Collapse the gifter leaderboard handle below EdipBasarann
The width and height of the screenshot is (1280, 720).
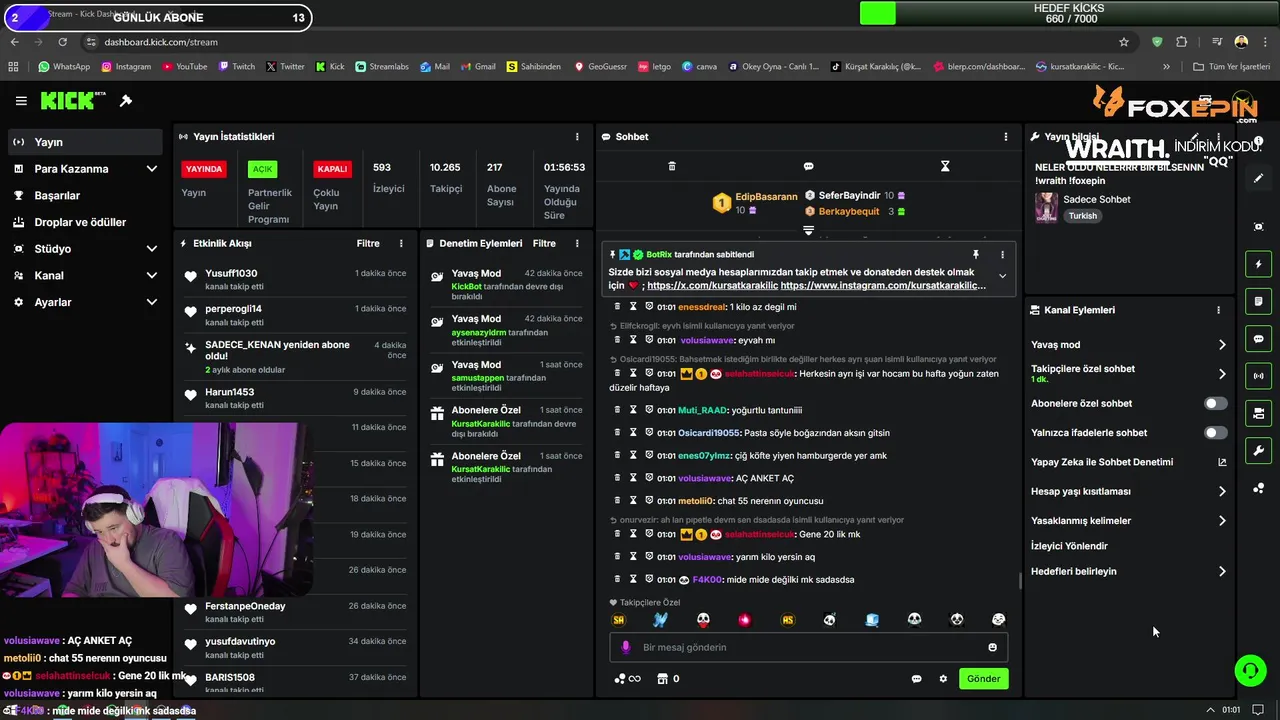[808, 231]
